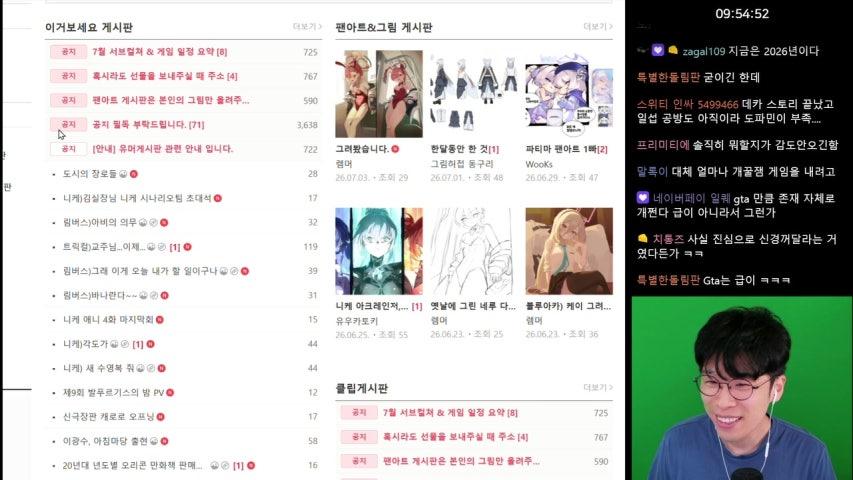853x480 pixels.
Task: Open post 이광수, 아침마당 출현
Action: 106,441
